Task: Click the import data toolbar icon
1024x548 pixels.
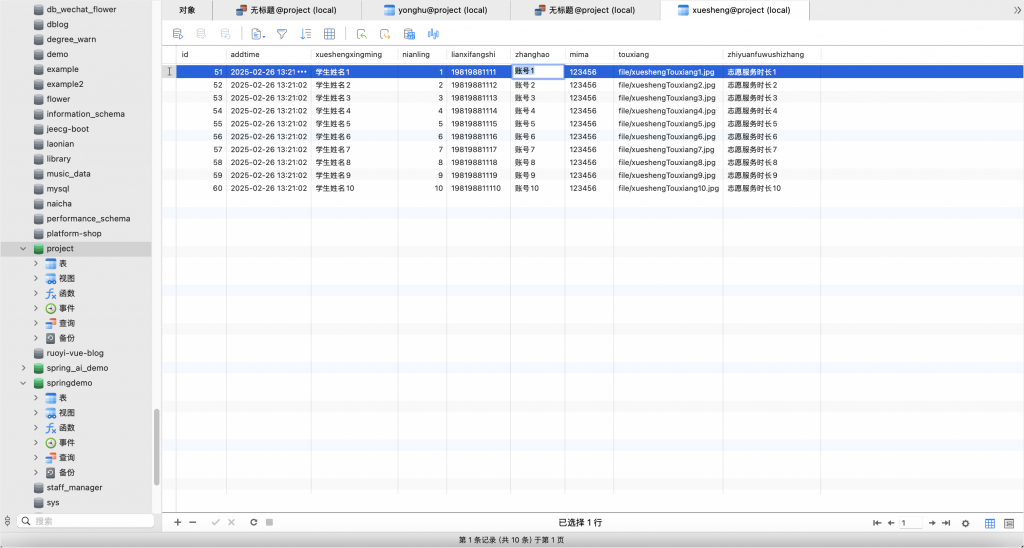Action: (x=361, y=34)
